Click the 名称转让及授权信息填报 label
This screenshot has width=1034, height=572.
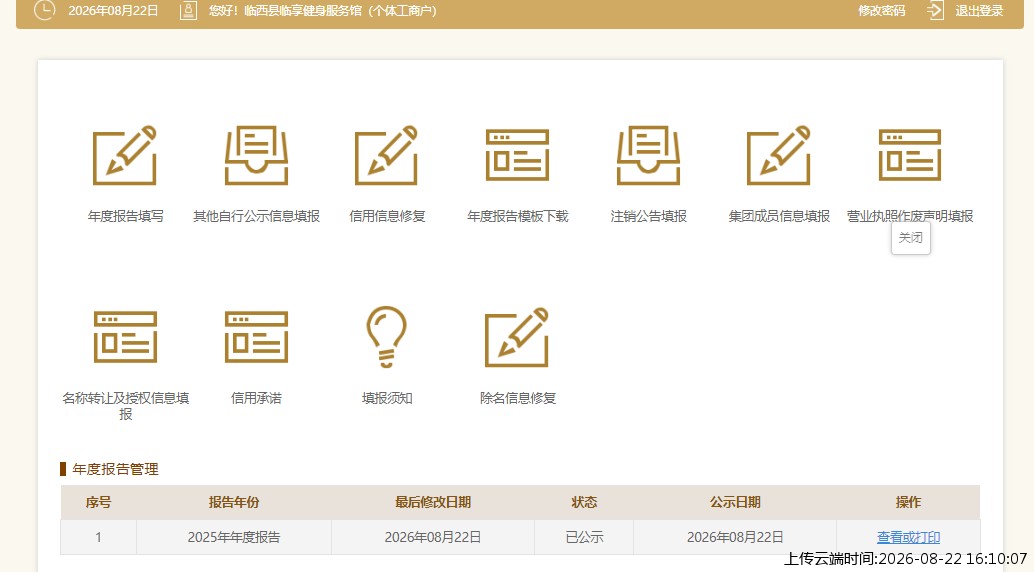point(125,406)
